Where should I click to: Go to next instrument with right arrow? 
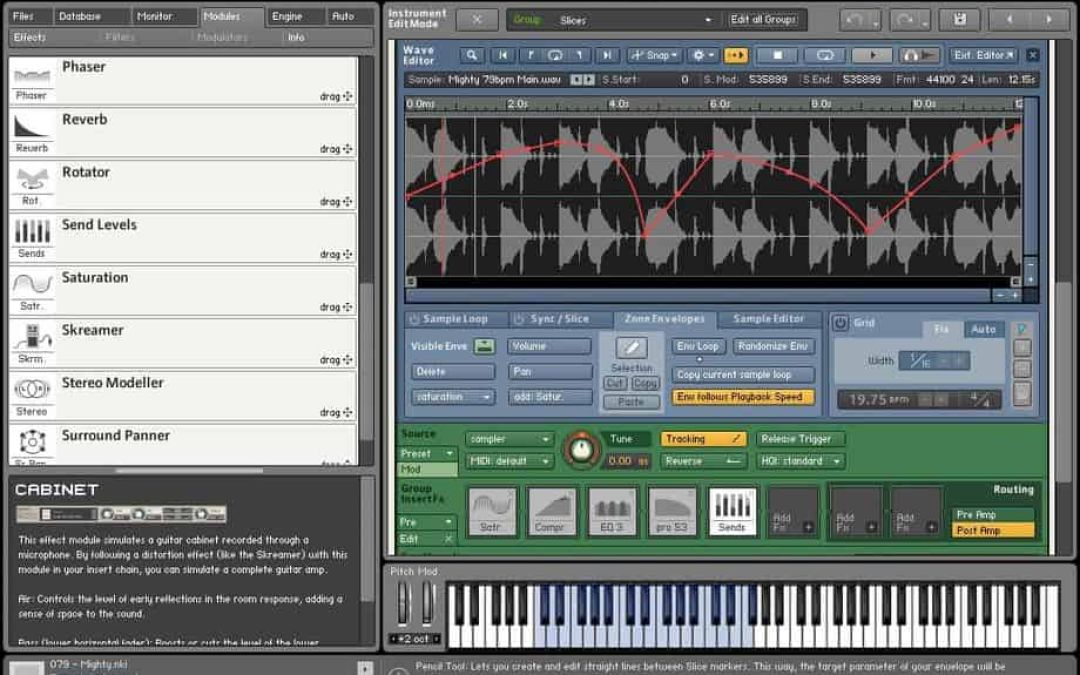(x=1049, y=19)
